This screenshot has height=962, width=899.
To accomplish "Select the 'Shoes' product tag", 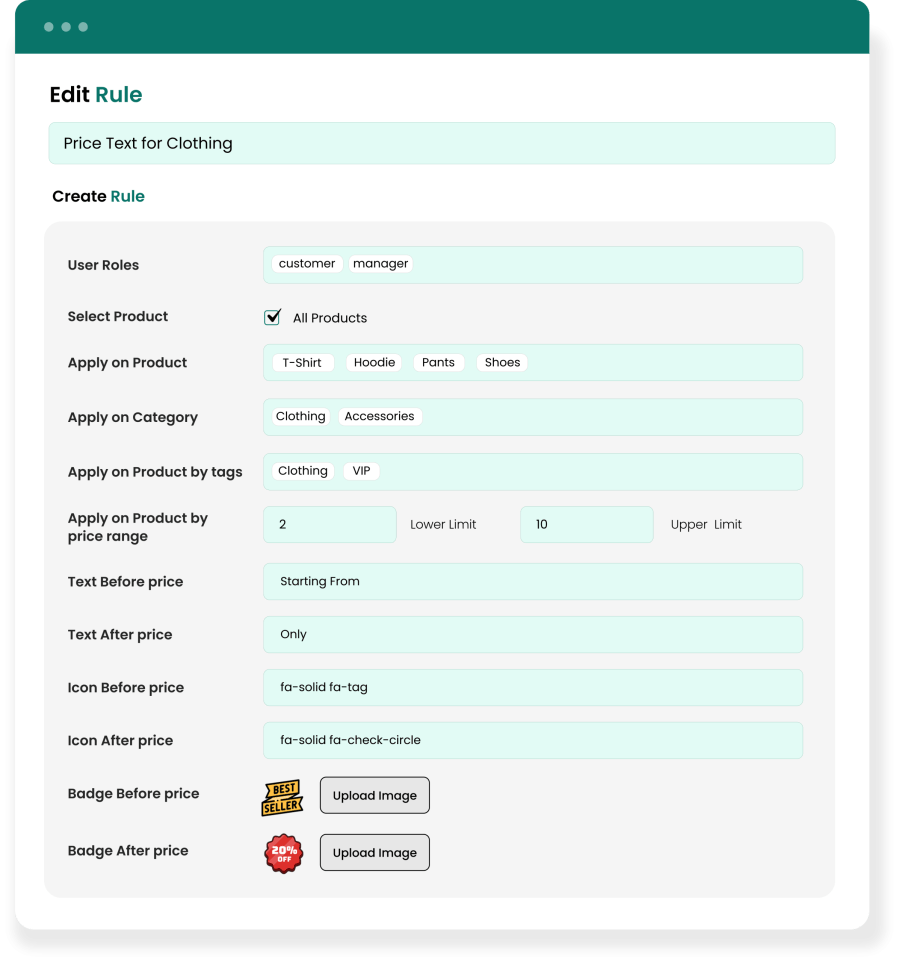I will [x=502, y=363].
